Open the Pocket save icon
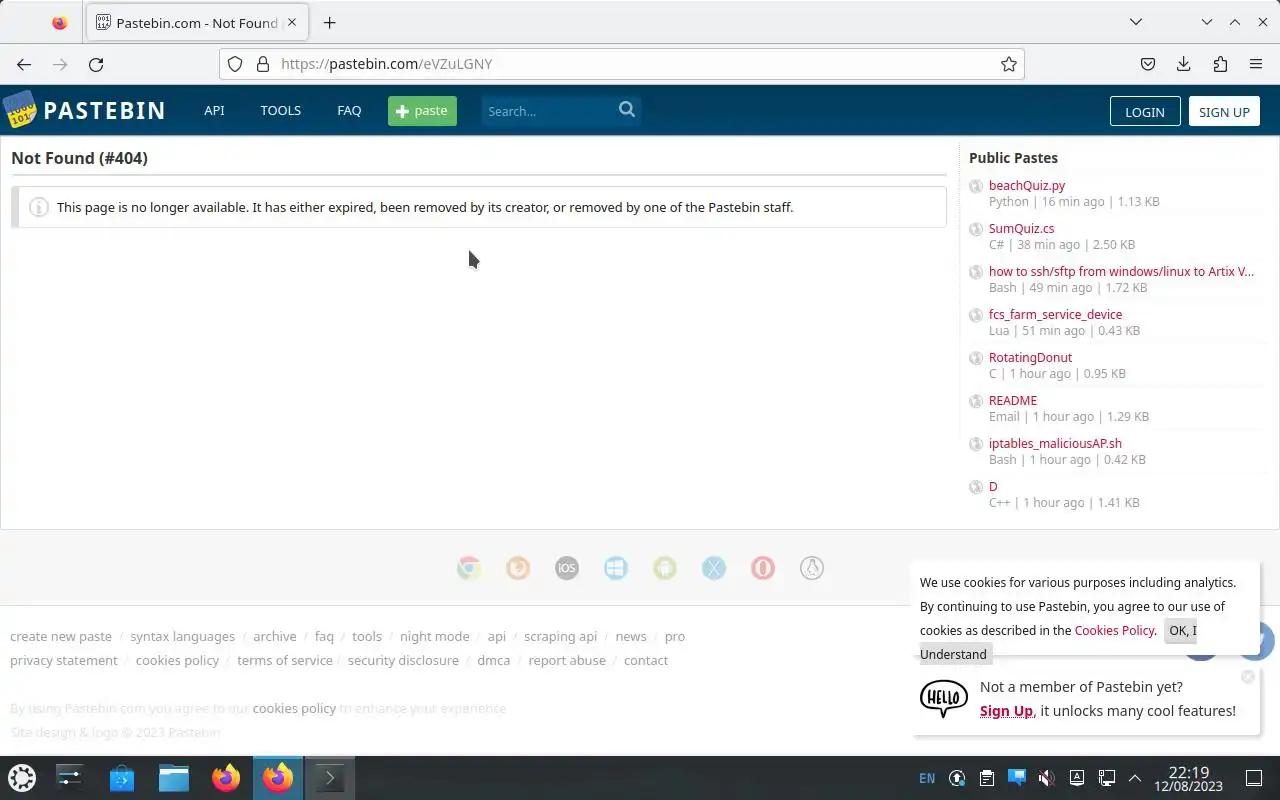1280x800 pixels. tap(1148, 64)
